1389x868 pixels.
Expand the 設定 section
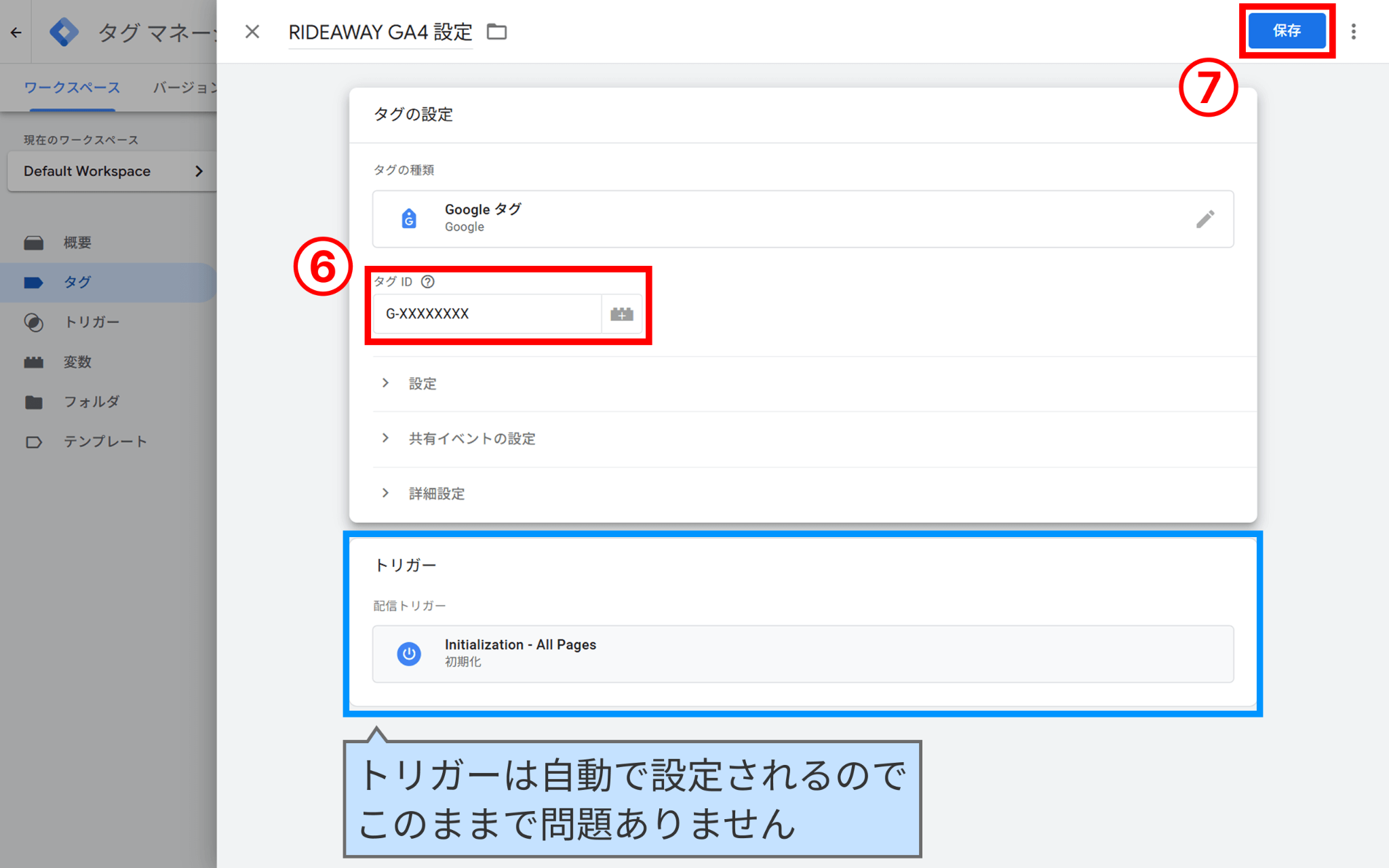(x=423, y=383)
